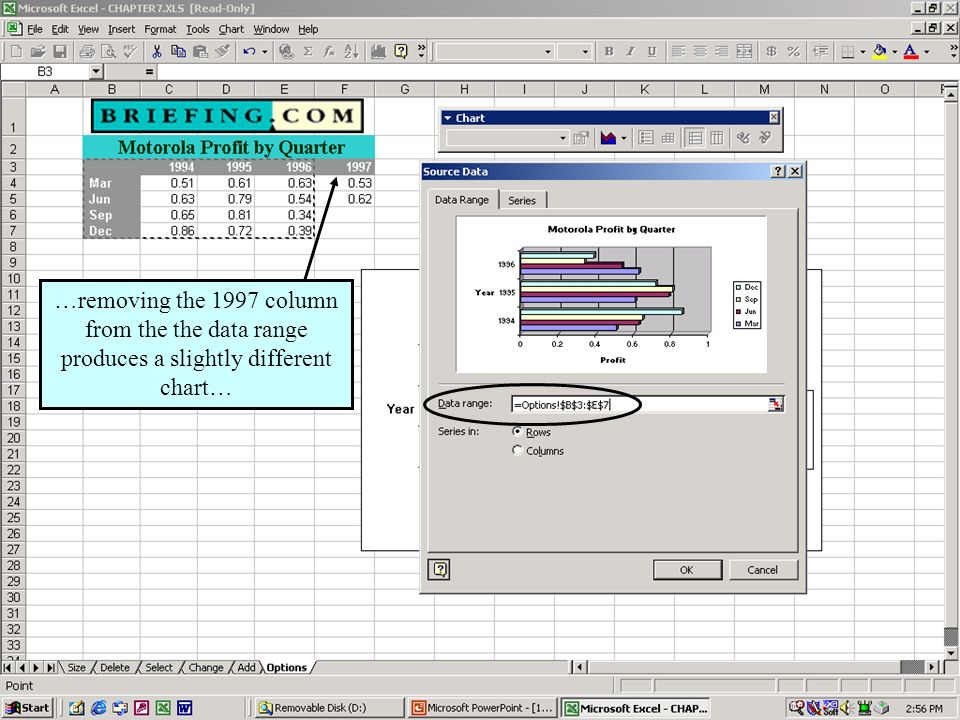Open the Chart menu
Viewport: 960px width, 720px height.
[231, 29]
